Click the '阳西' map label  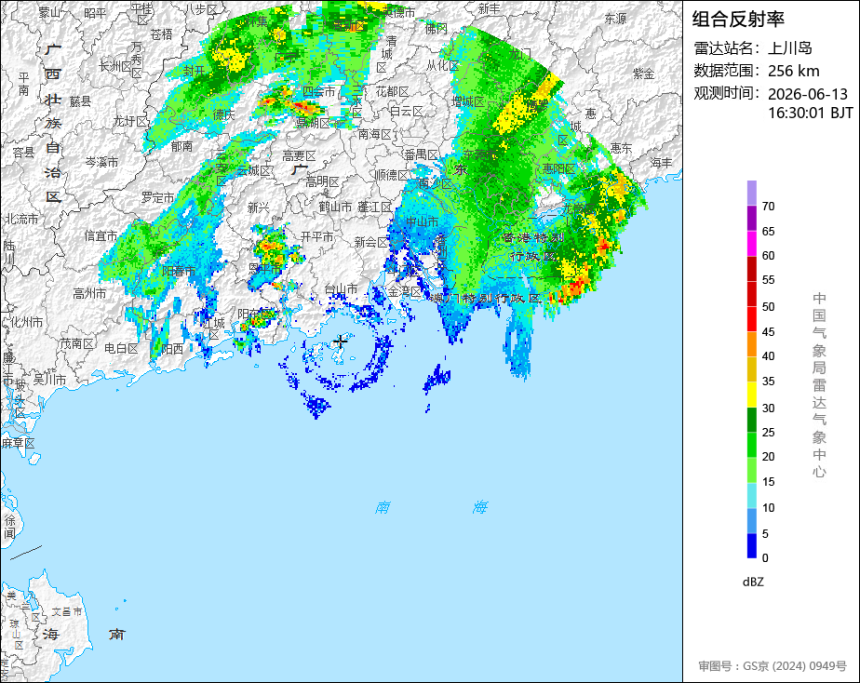(x=172, y=348)
